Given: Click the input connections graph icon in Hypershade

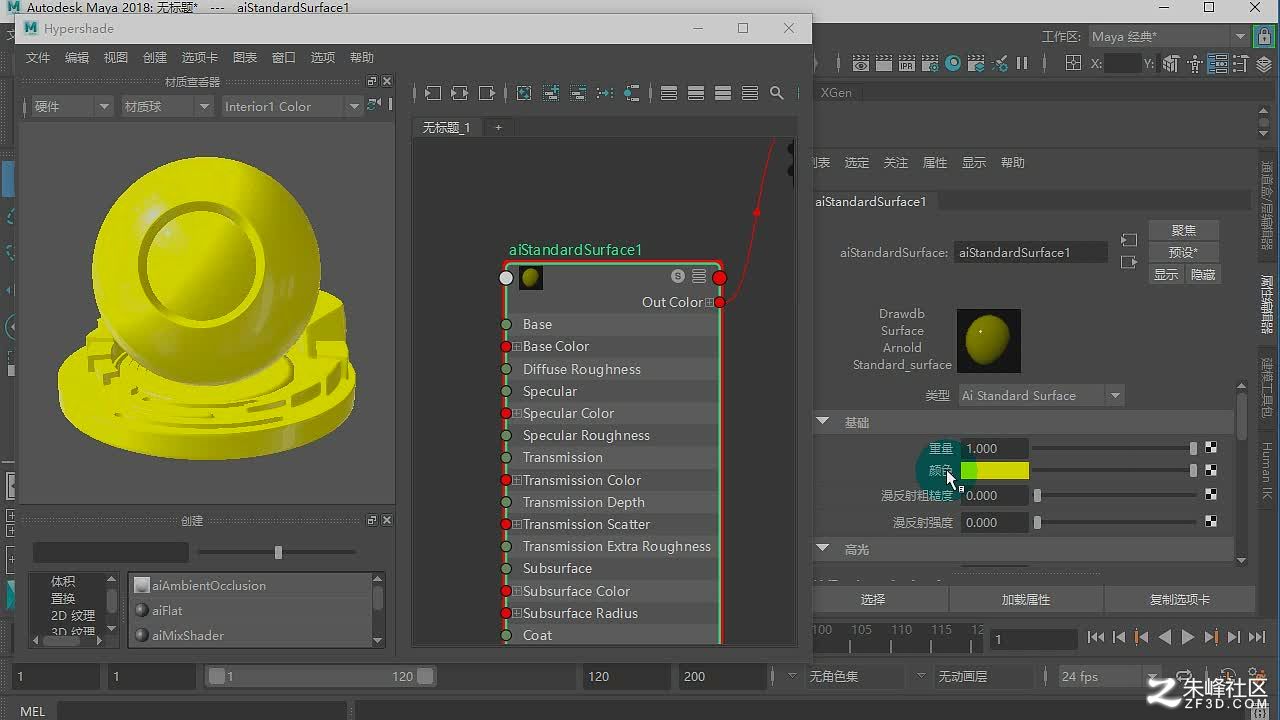Looking at the screenshot, I should pyautogui.click(x=433, y=93).
